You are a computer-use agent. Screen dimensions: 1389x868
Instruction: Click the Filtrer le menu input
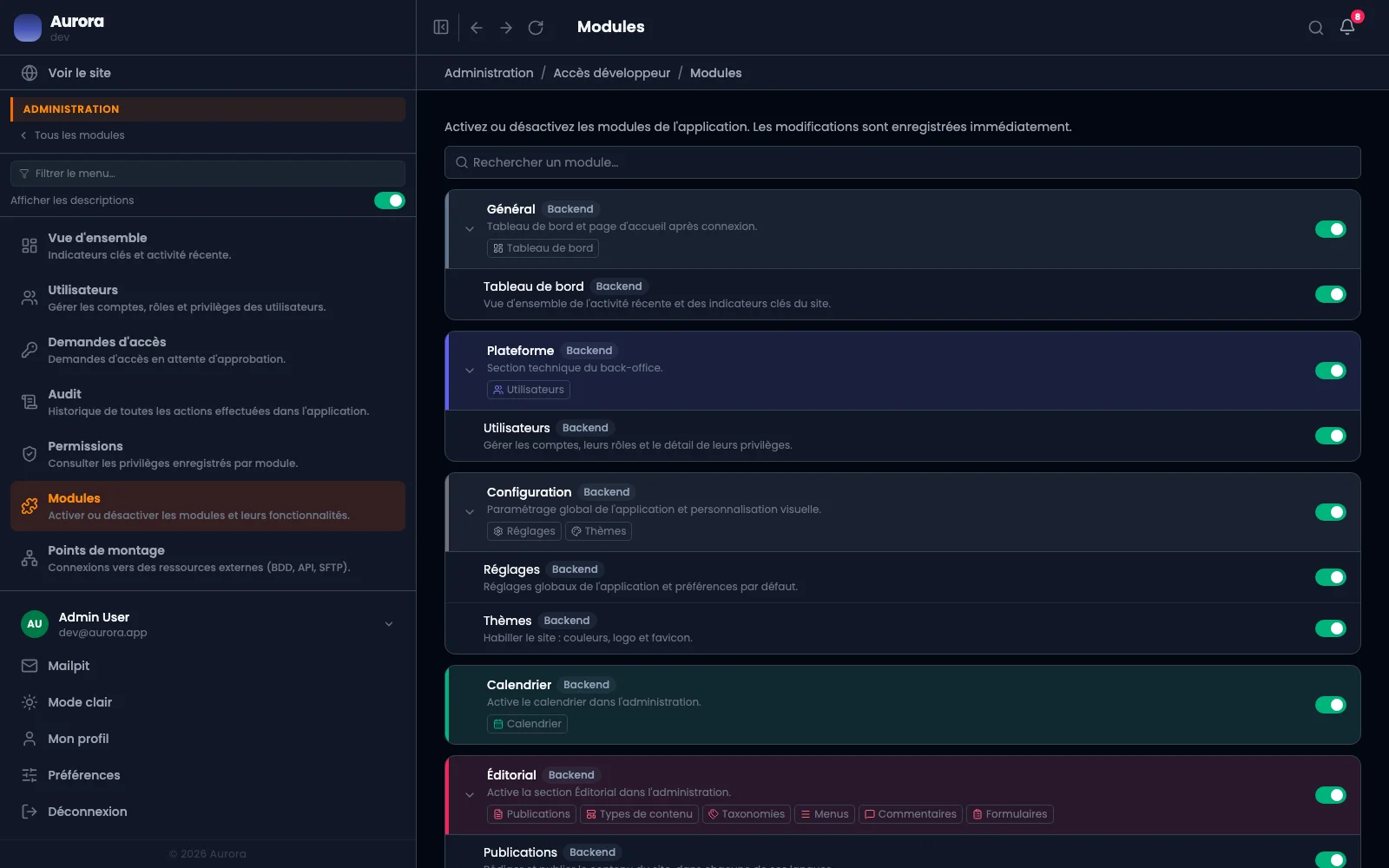[207, 174]
